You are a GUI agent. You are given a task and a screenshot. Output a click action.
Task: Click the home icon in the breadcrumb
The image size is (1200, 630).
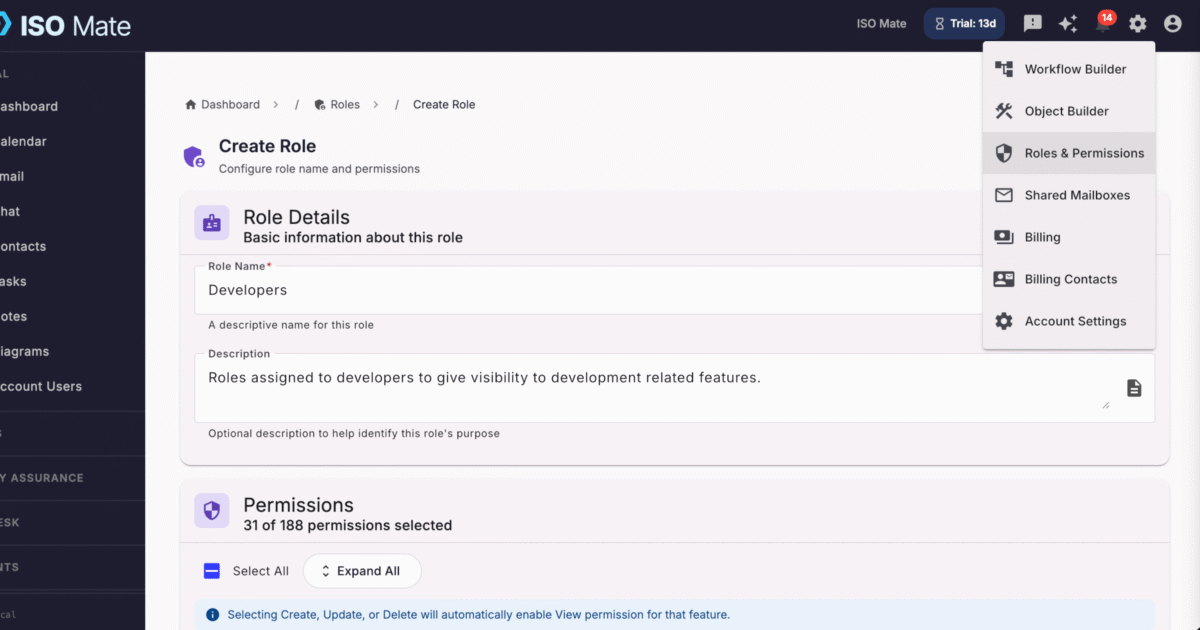point(189,104)
